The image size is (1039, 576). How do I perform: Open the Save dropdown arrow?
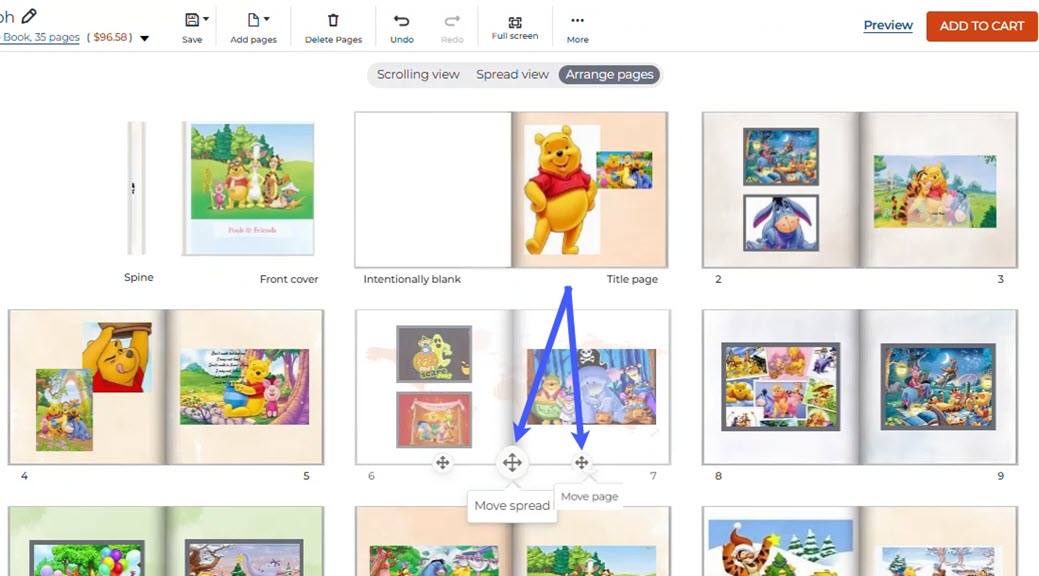pyautogui.click(x=206, y=19)
